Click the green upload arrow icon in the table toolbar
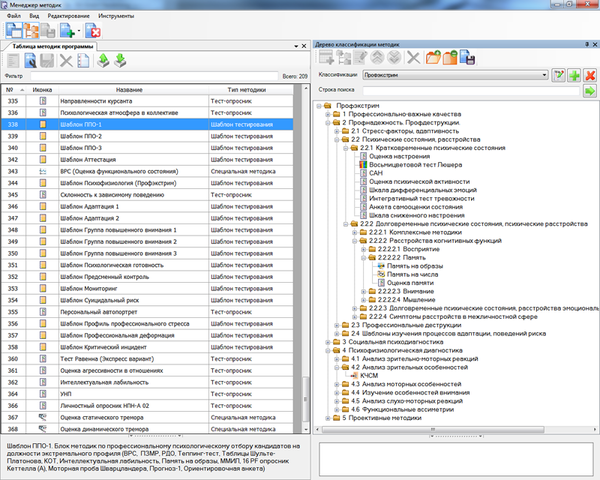Viewport: 600px width, 480px height. coord(103,60)
